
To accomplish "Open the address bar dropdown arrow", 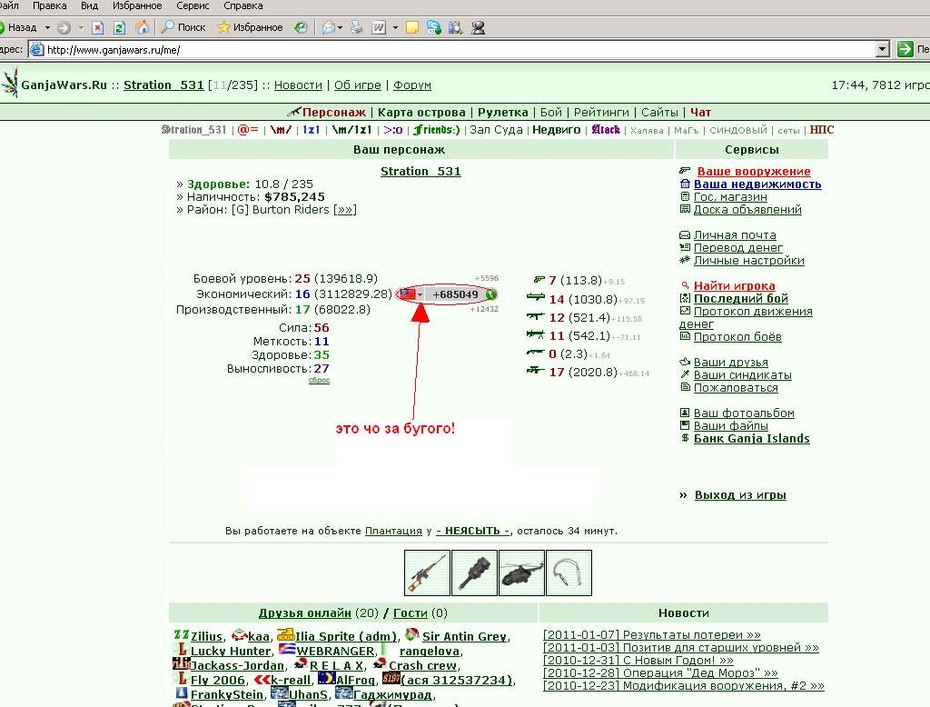I will pyautogui.click(x=883, y=50).
